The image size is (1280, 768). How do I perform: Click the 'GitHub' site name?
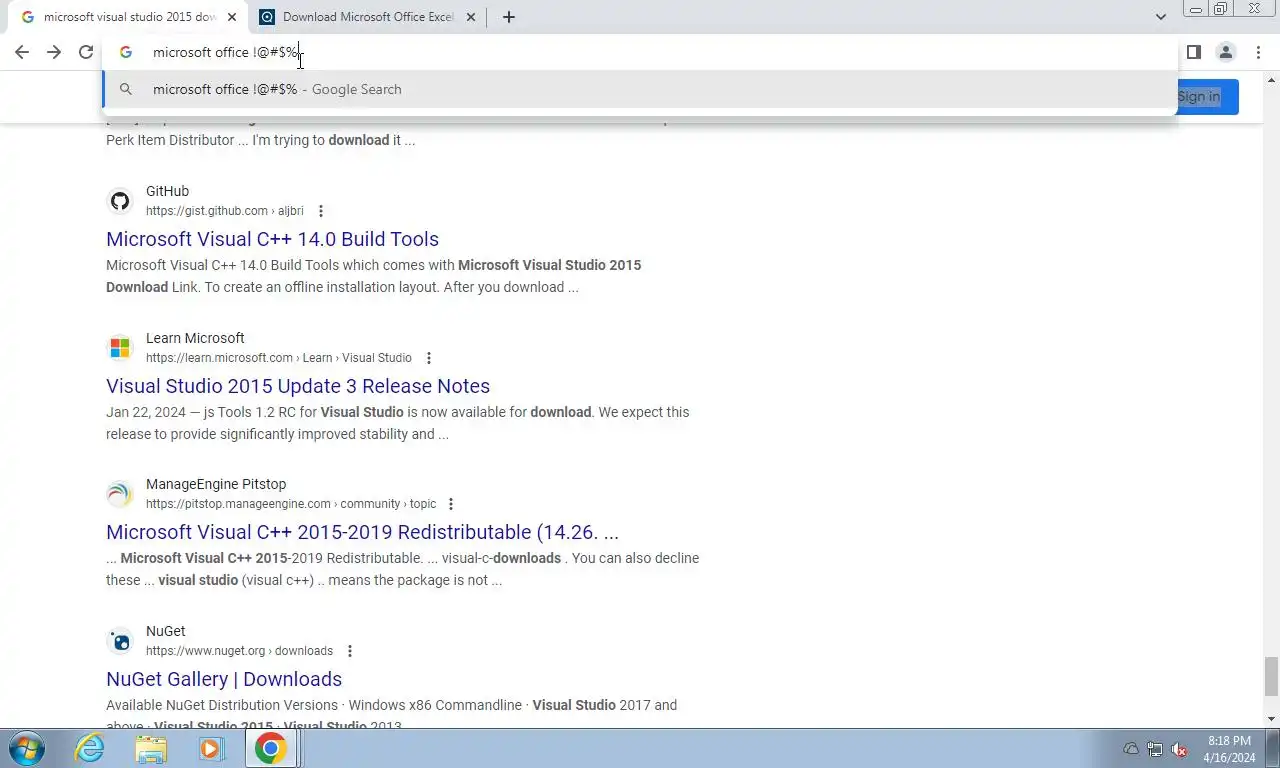pyautogui.click(x=167, y=191)
